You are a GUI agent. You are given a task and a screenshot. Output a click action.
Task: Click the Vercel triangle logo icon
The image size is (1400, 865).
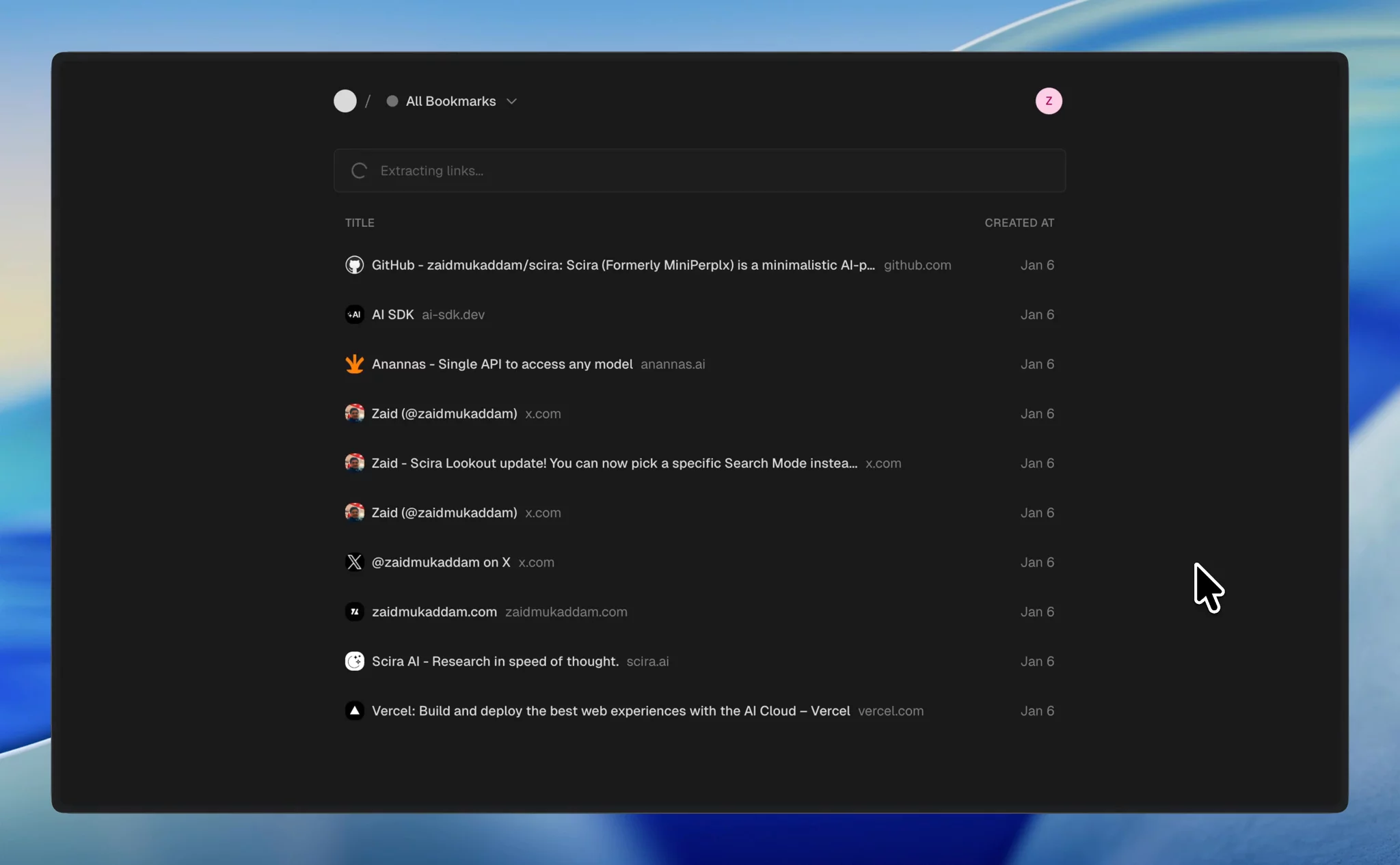click(x=354, y=711)
